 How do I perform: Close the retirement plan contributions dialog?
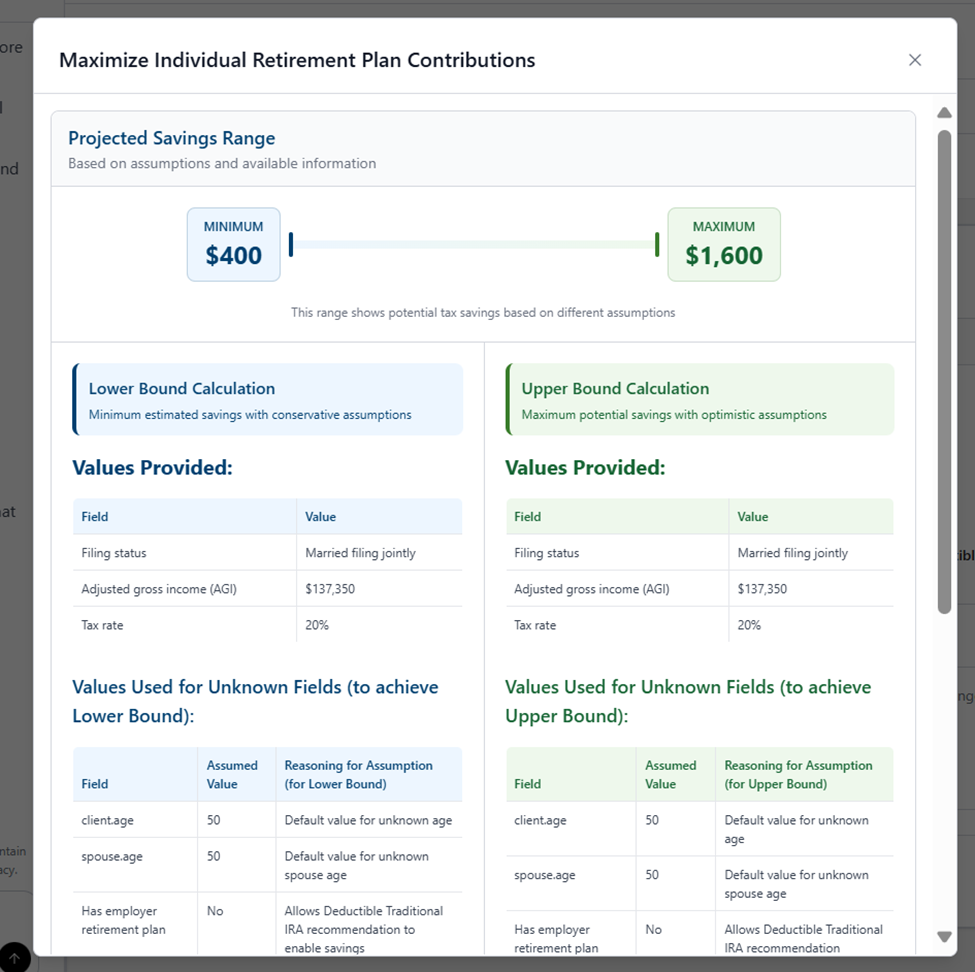tap(914, 60)
